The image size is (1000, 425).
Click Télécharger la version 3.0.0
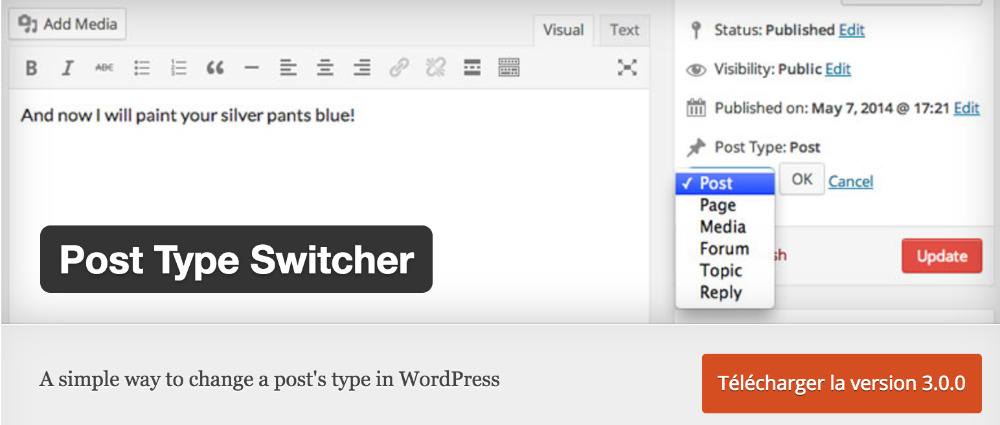tap(842, 384)
